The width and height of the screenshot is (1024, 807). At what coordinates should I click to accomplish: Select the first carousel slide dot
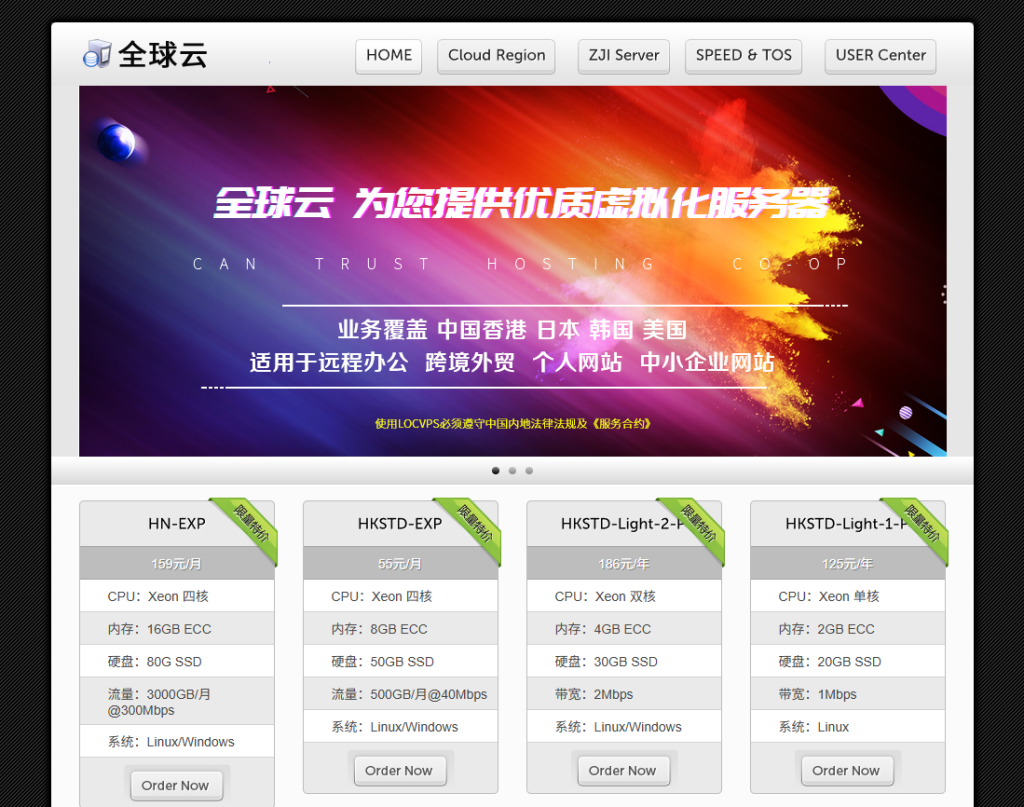coord(496,470)
